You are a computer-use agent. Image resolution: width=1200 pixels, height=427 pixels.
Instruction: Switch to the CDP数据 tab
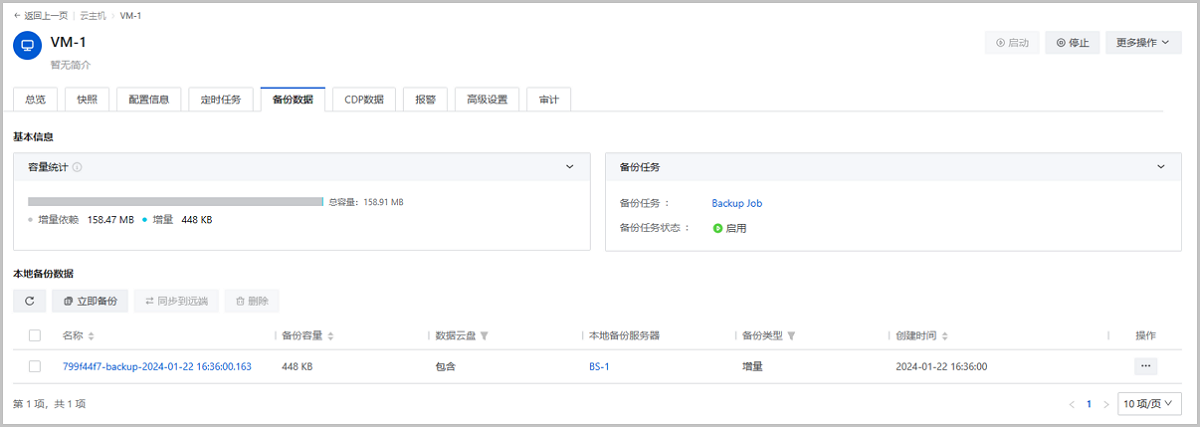(x=364, y=100)
